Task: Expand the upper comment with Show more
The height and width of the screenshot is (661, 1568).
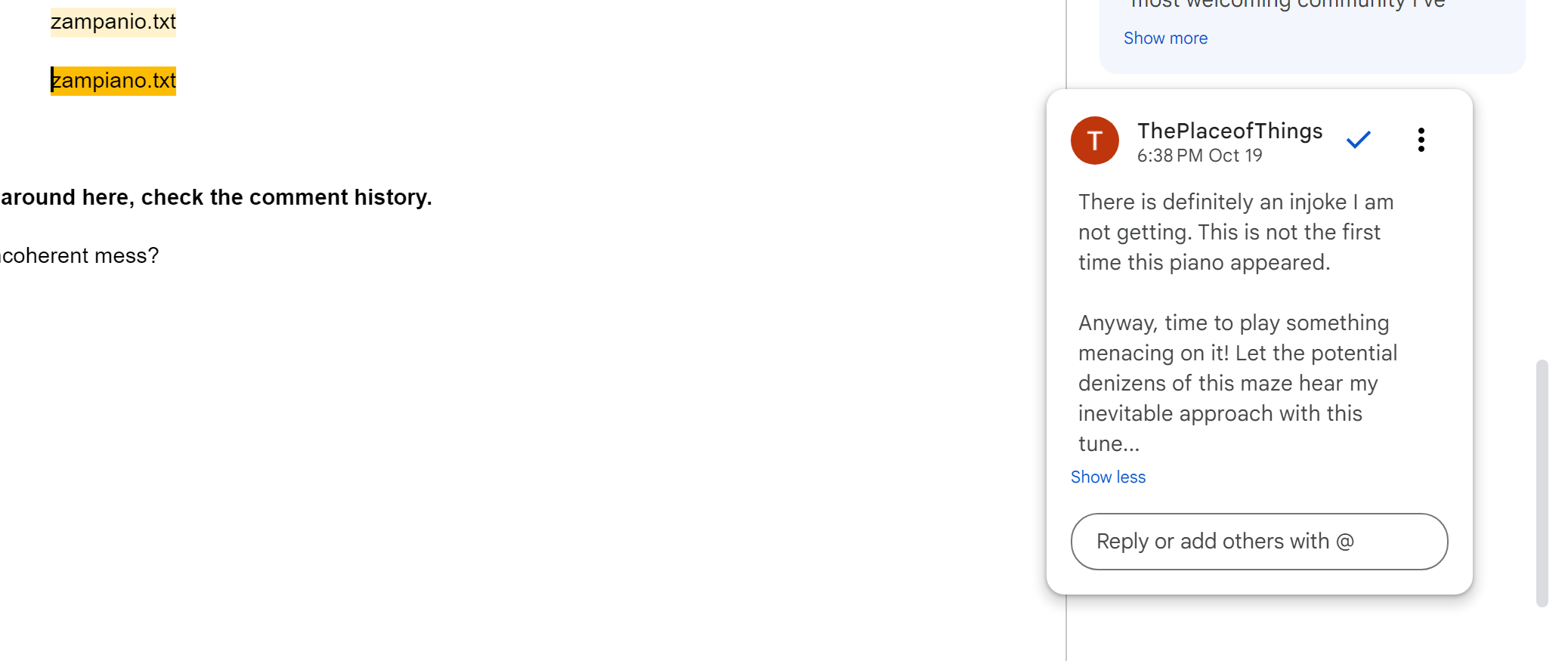Action: coord(1165,39)
